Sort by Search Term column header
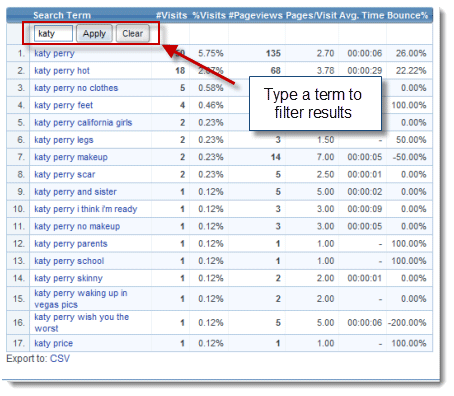The image size is (454, 396). 62,15
